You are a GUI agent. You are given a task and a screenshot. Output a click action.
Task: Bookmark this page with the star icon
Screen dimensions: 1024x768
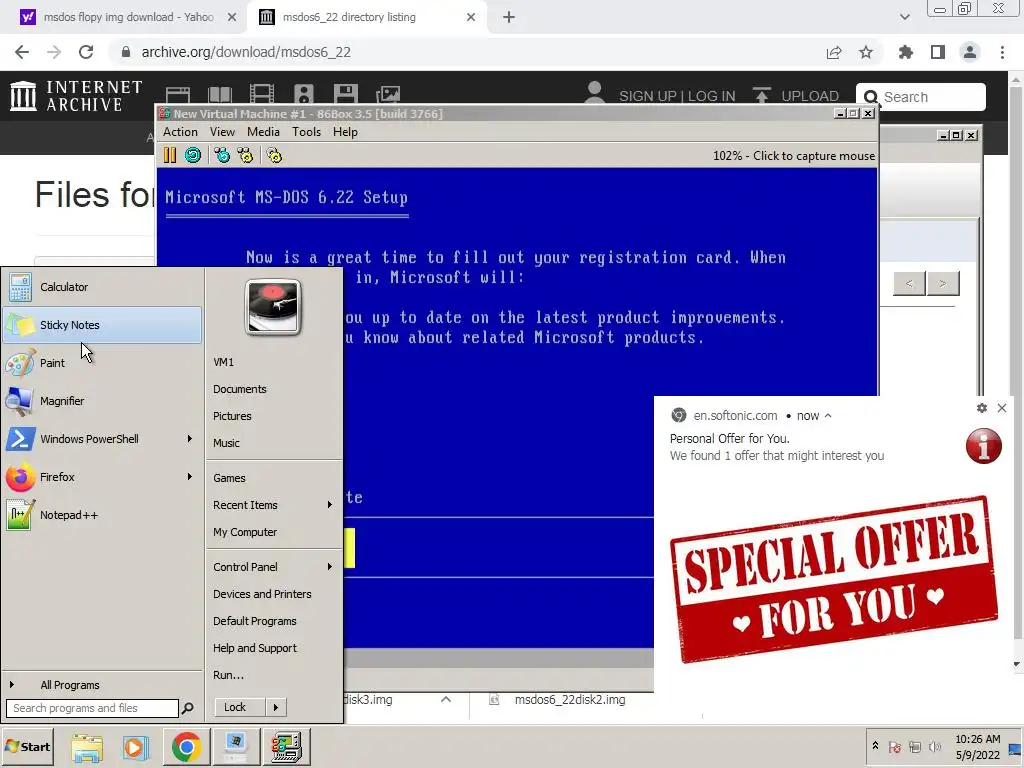tap(866, 52)
